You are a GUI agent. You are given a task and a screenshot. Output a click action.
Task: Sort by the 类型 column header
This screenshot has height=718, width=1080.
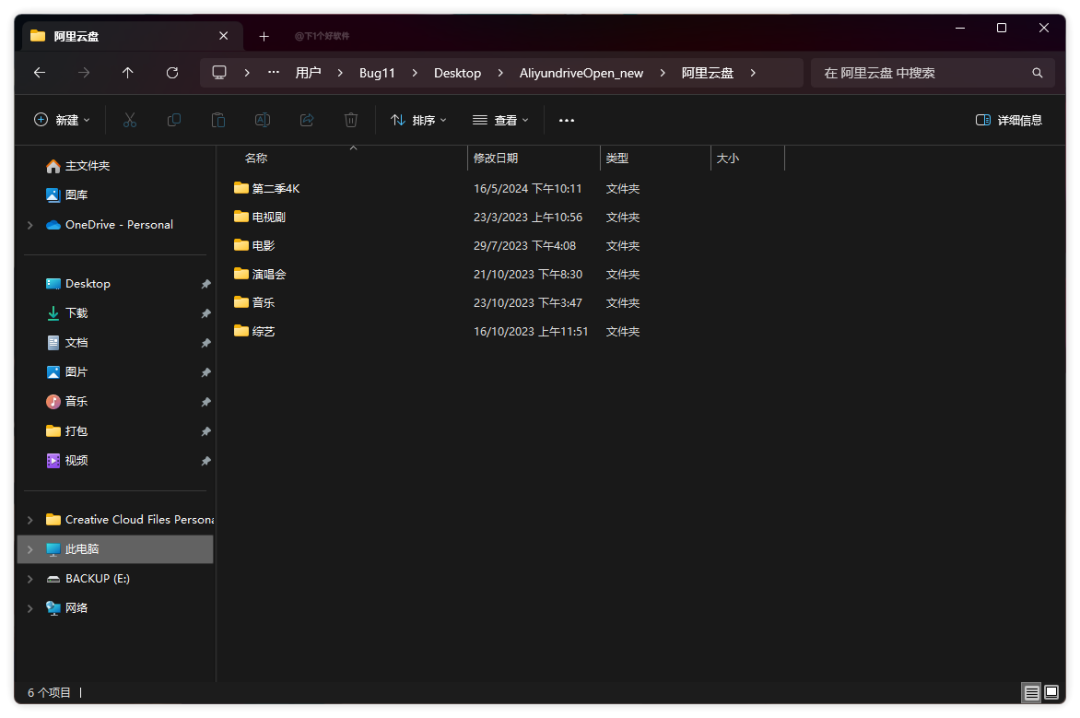655,158
